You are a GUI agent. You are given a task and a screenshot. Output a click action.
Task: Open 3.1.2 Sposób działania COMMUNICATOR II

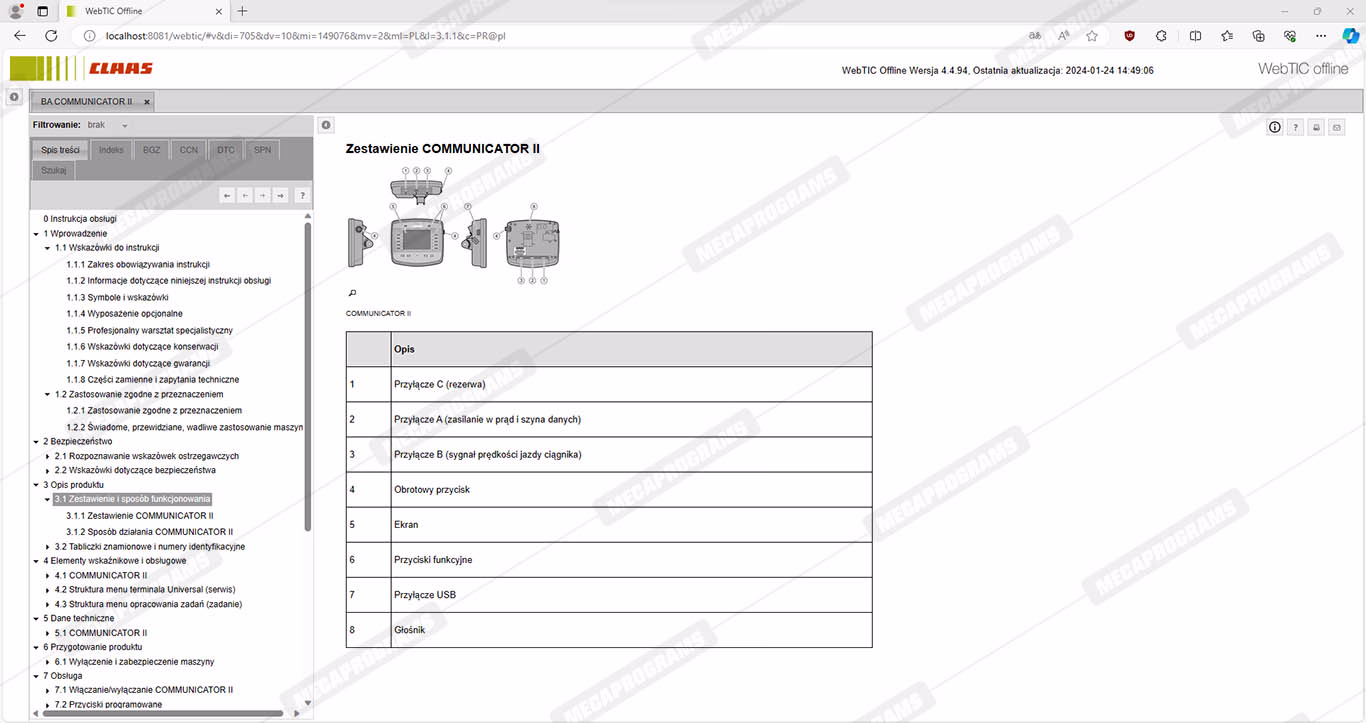click(x=149, y=532)
